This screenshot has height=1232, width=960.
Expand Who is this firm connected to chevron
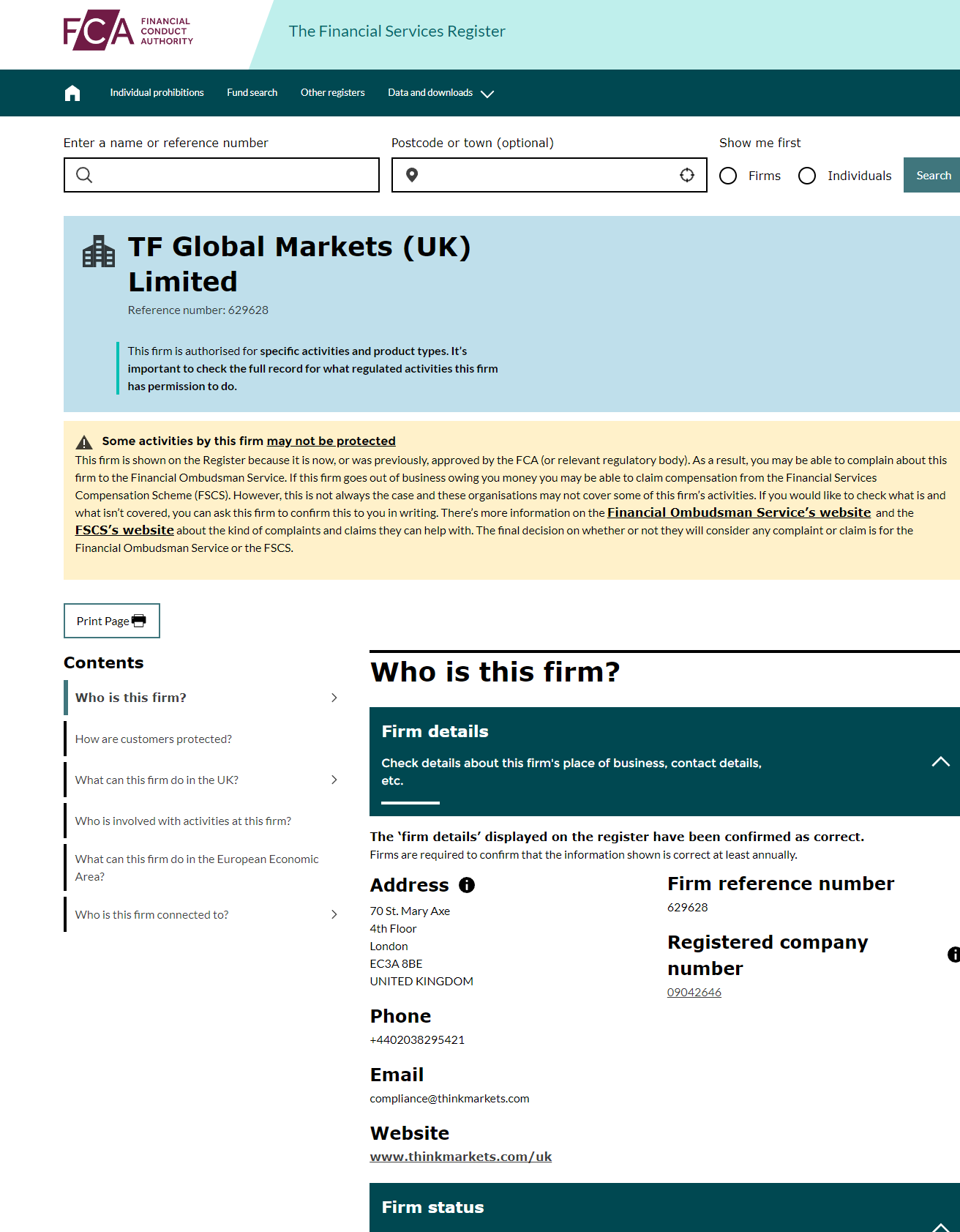coord(334,914)
